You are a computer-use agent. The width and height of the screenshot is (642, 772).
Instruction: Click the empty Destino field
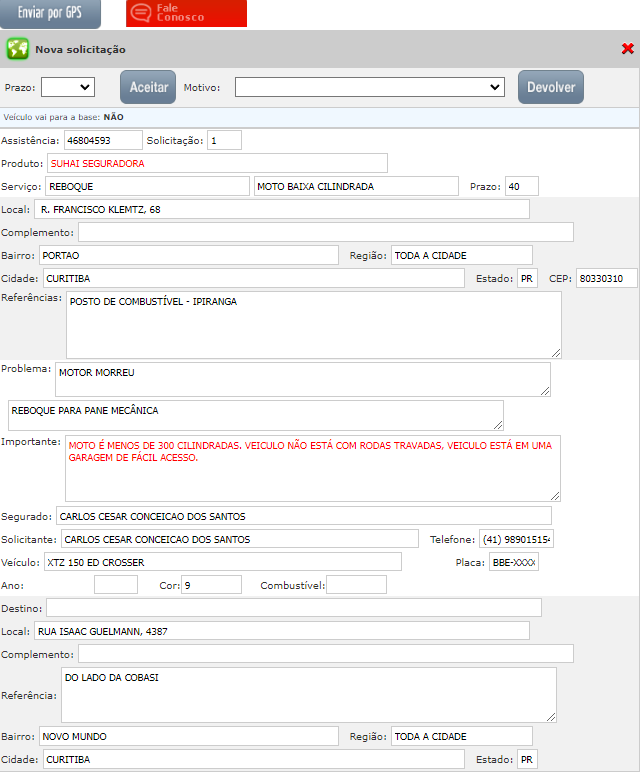[x=294, y=608]
